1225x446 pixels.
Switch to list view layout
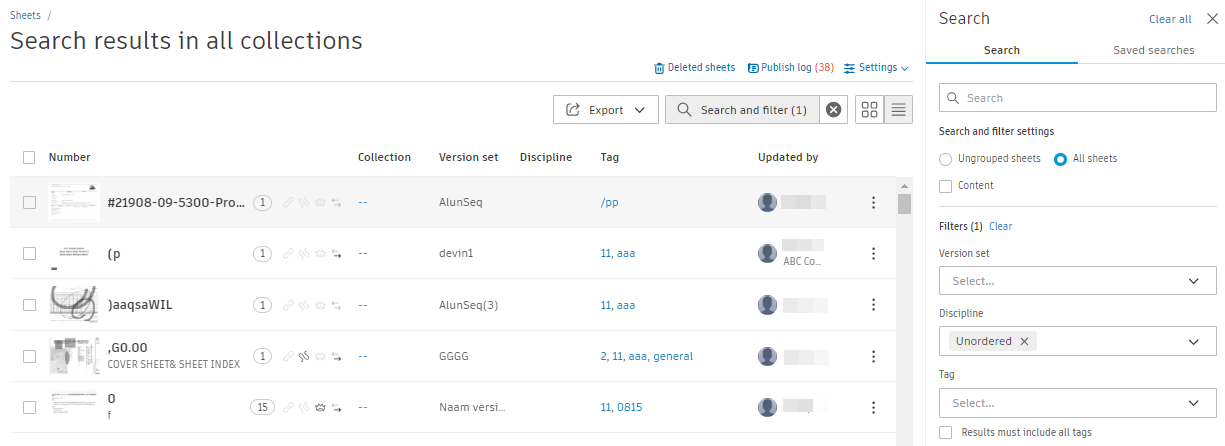(898, 110)
